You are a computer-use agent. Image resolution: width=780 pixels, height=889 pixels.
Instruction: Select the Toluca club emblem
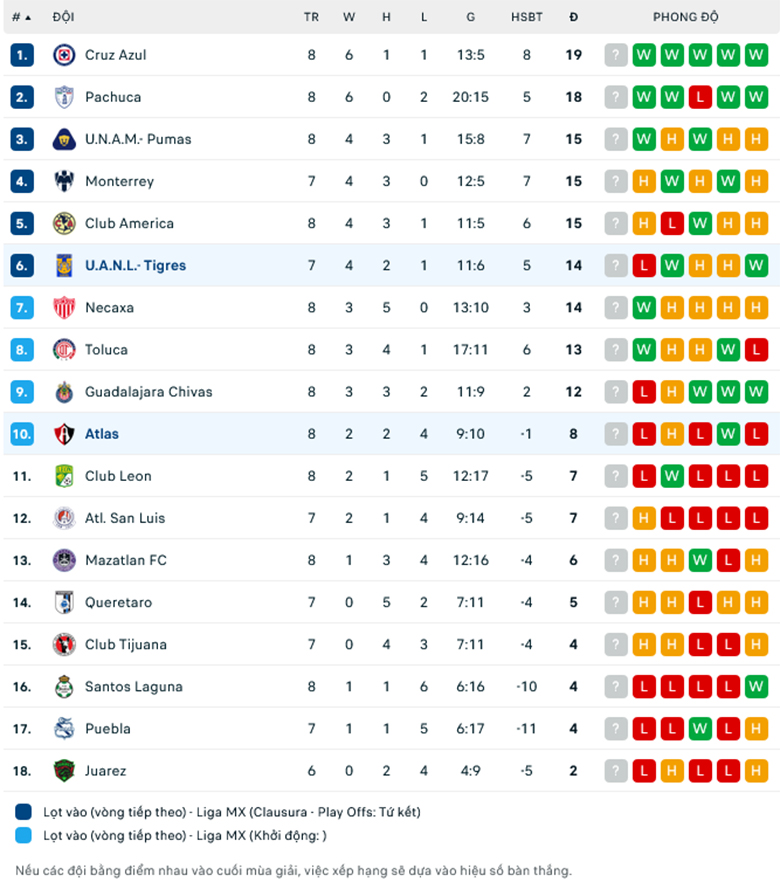pos(64,350)
